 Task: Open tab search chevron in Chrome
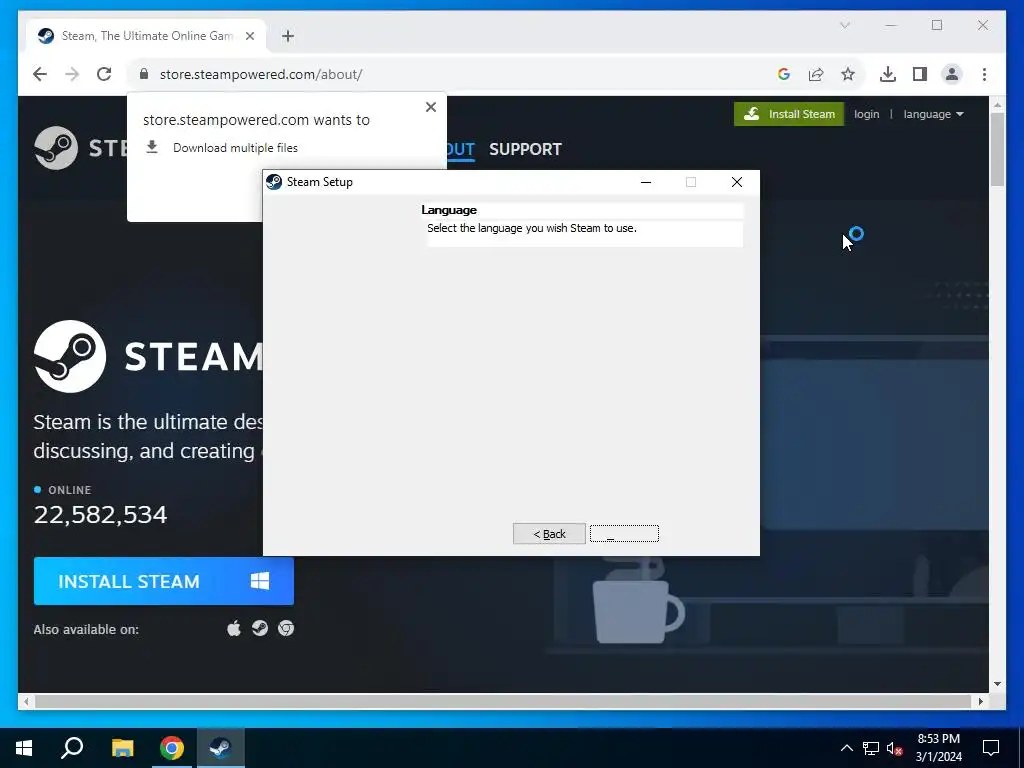pyautogui.click(x=844, y=25)
